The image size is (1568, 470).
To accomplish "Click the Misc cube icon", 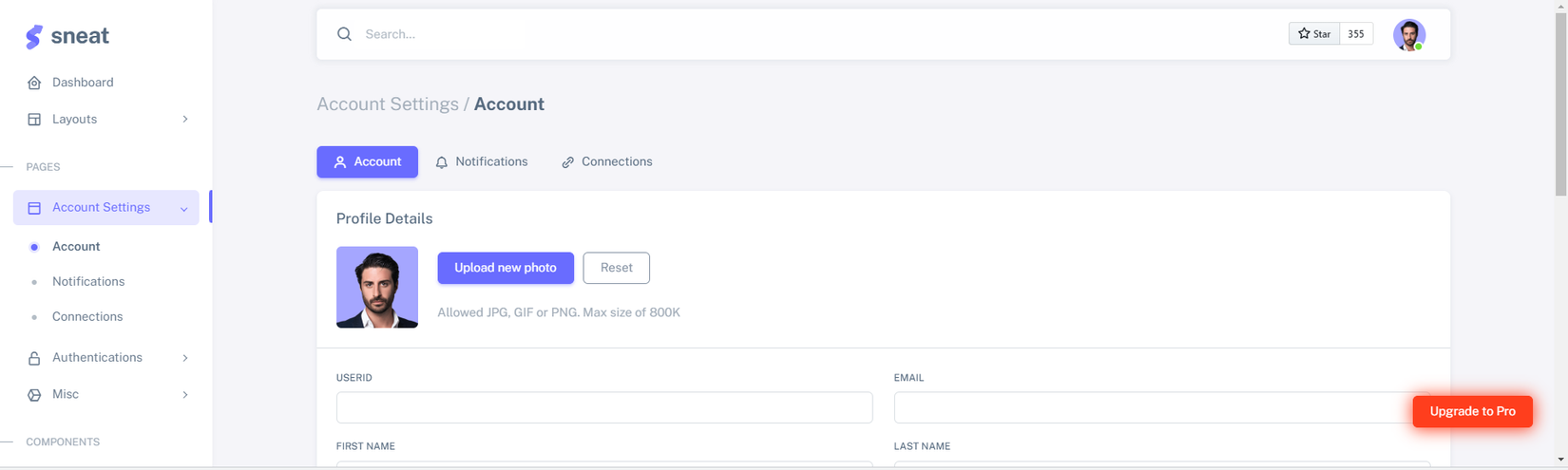I will (34, 395).
